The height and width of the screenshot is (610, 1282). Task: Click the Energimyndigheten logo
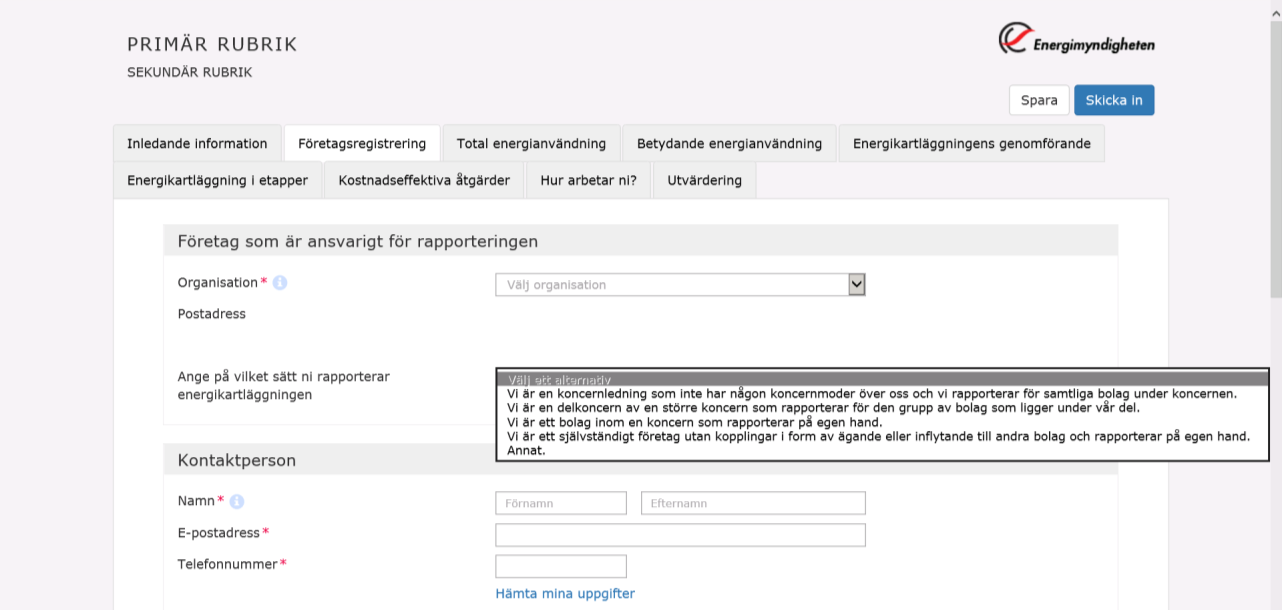(1077, 40)
